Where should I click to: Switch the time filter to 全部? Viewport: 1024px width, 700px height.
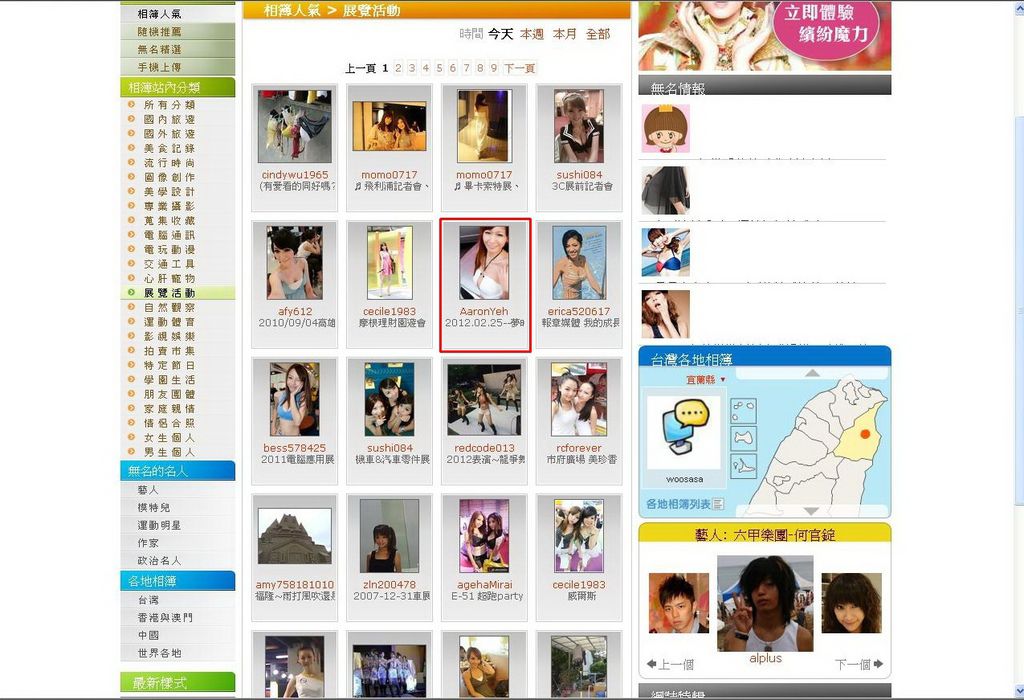pos(598,34)
